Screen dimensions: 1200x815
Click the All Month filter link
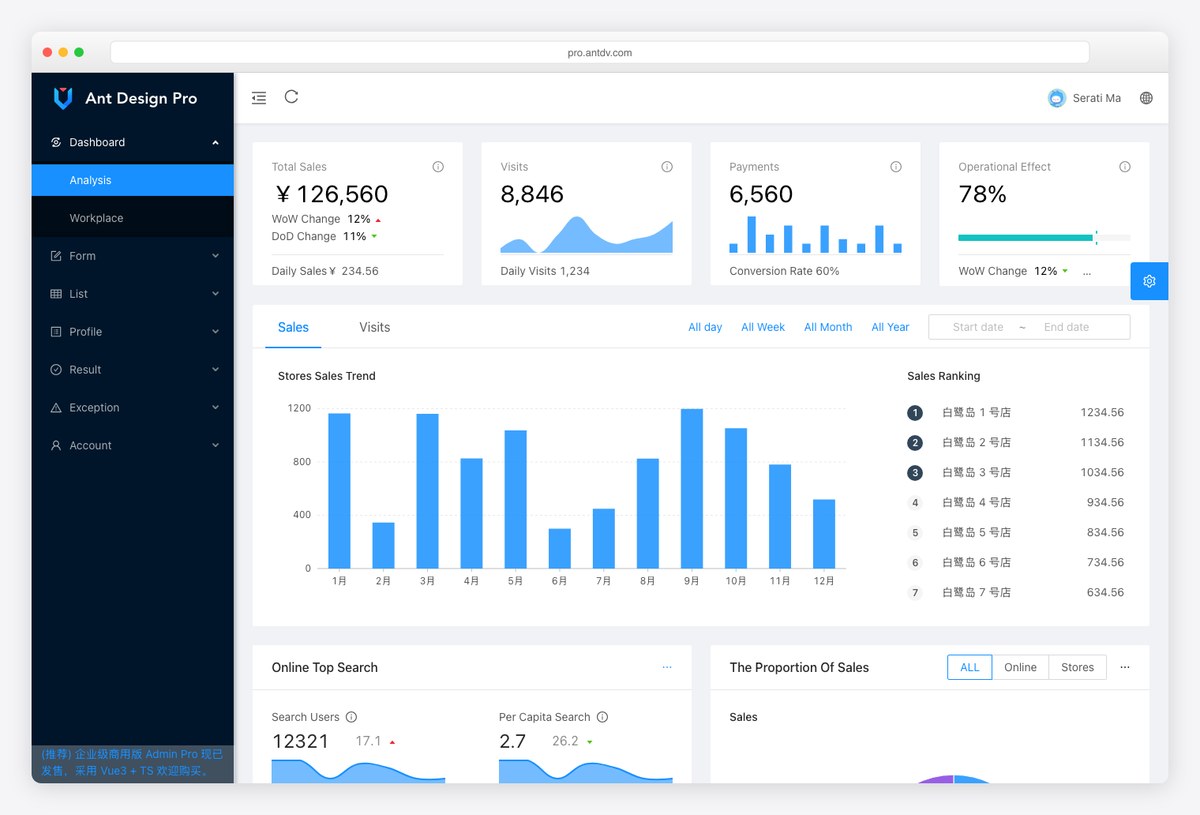coord(828,327)
